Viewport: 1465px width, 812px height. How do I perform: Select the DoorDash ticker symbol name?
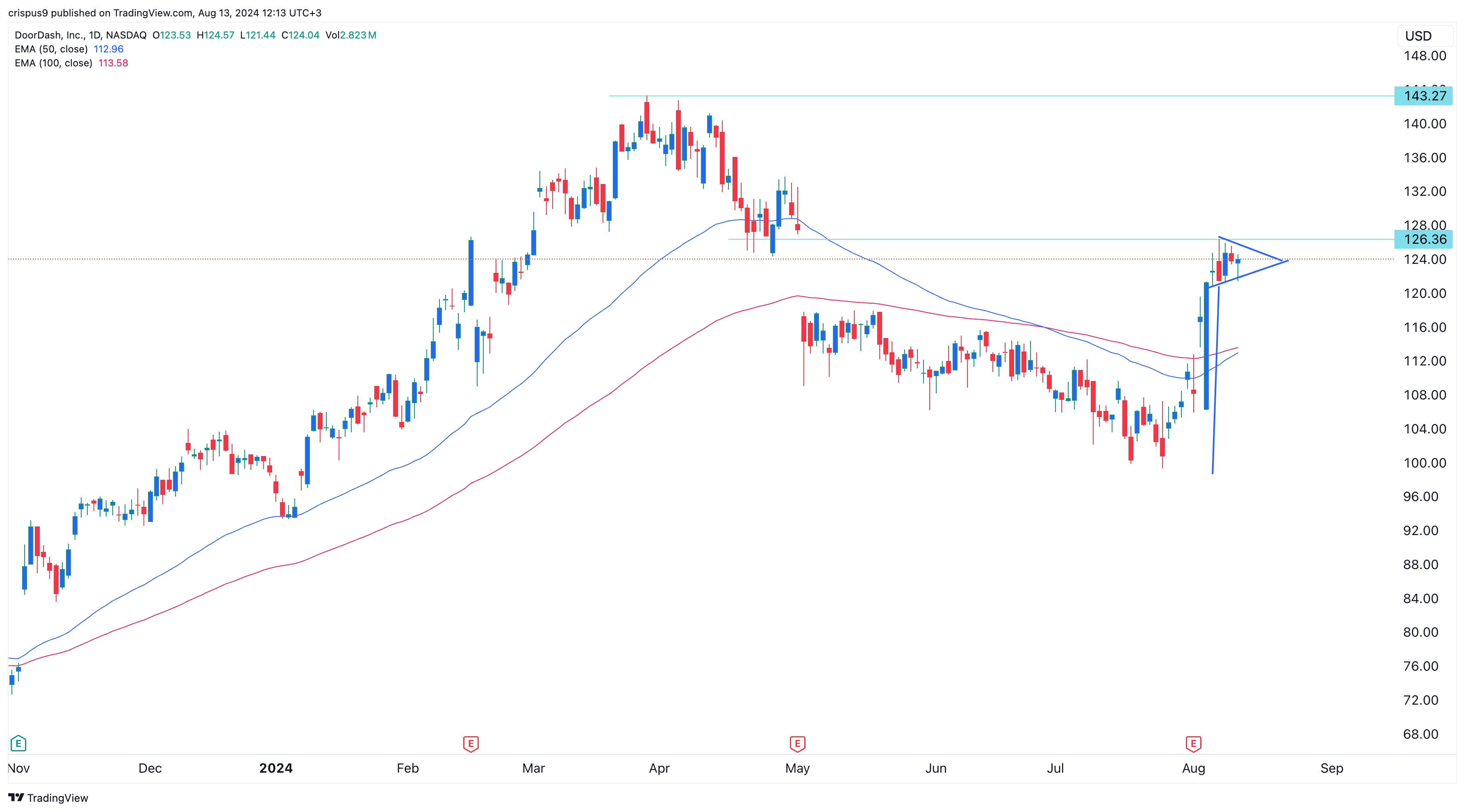point(49,35)
